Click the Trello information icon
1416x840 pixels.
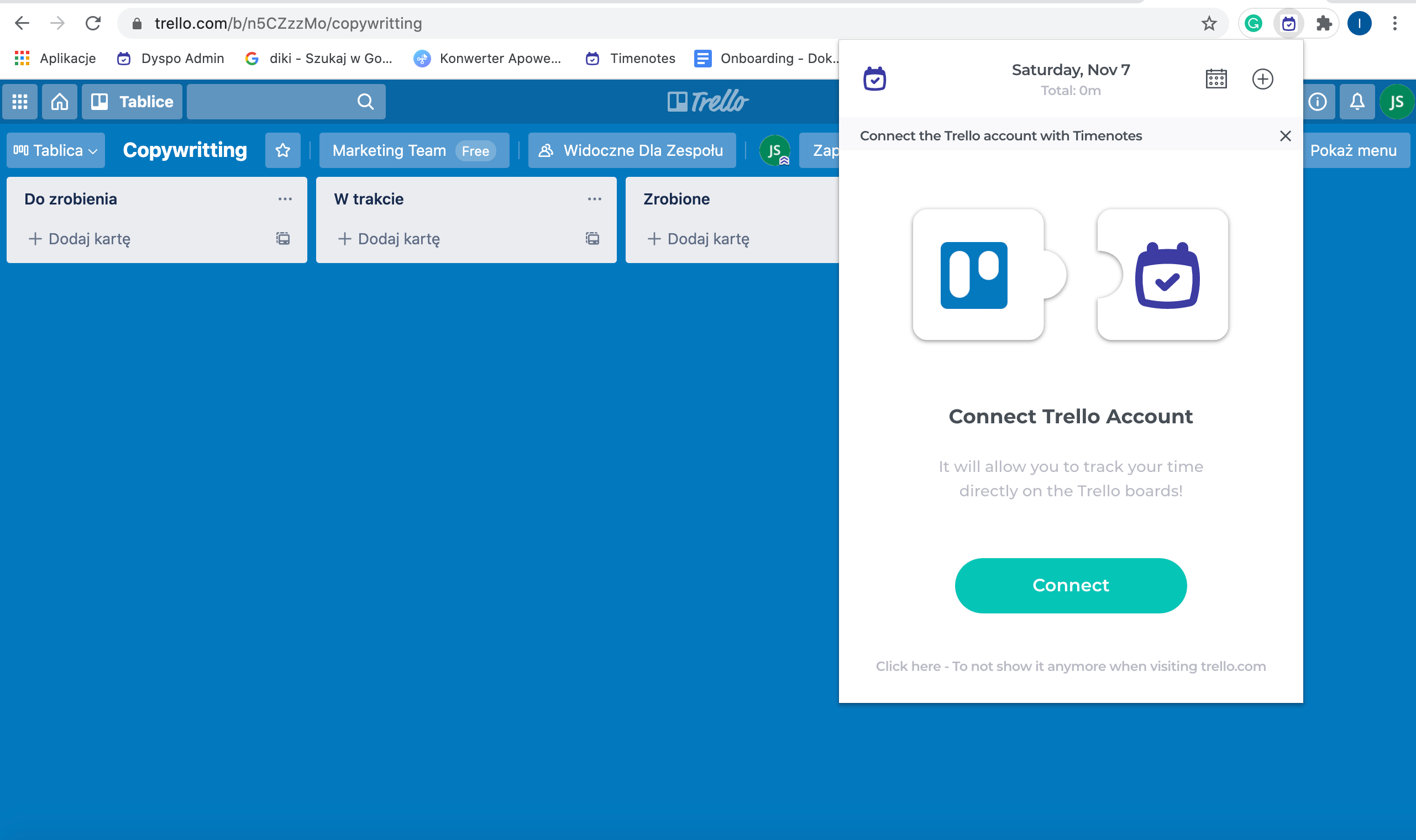(1317, 102)
